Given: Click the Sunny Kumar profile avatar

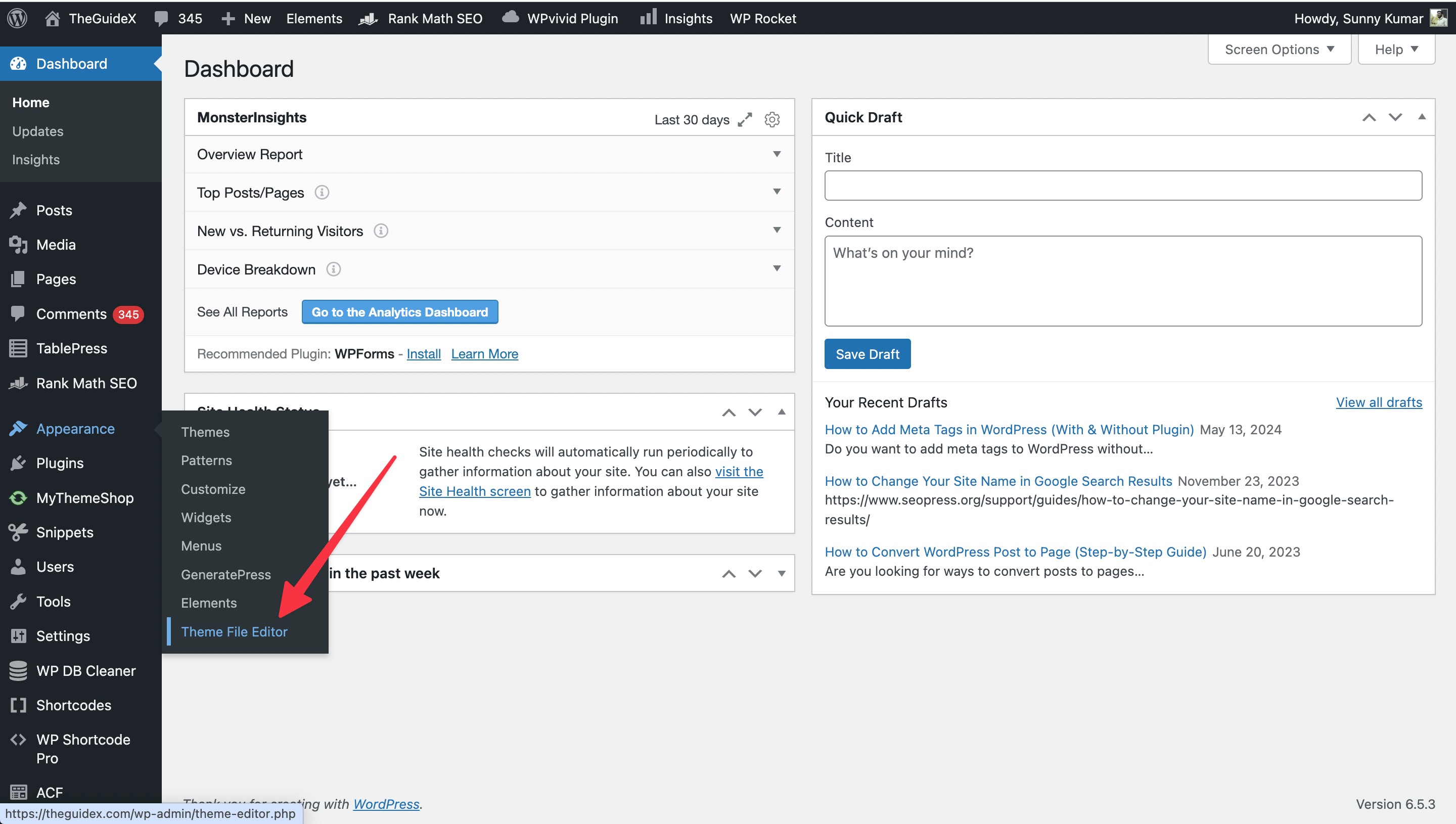Looking at the screenshot, I should point(1438,18).
